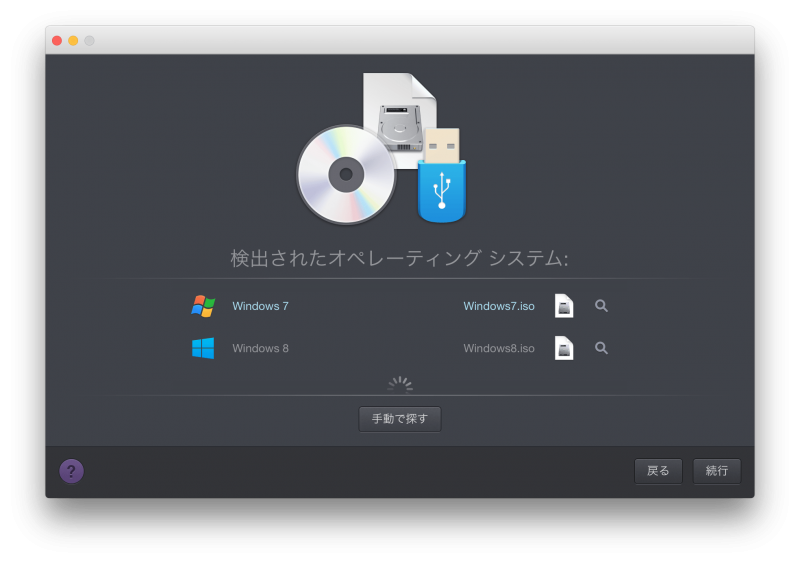Viewport: 800px width, 563px height.
Task: Reveal Windows8.iso with its magnifier icon
Action: point(601,348)
